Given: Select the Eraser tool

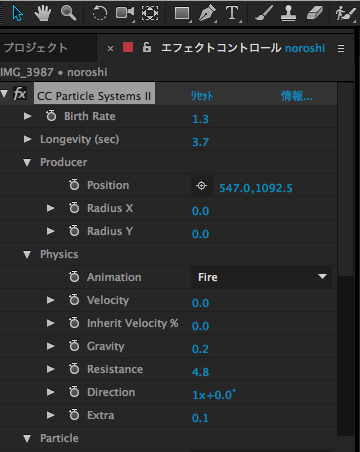Looking at the screenshot, I should [314, 13].
